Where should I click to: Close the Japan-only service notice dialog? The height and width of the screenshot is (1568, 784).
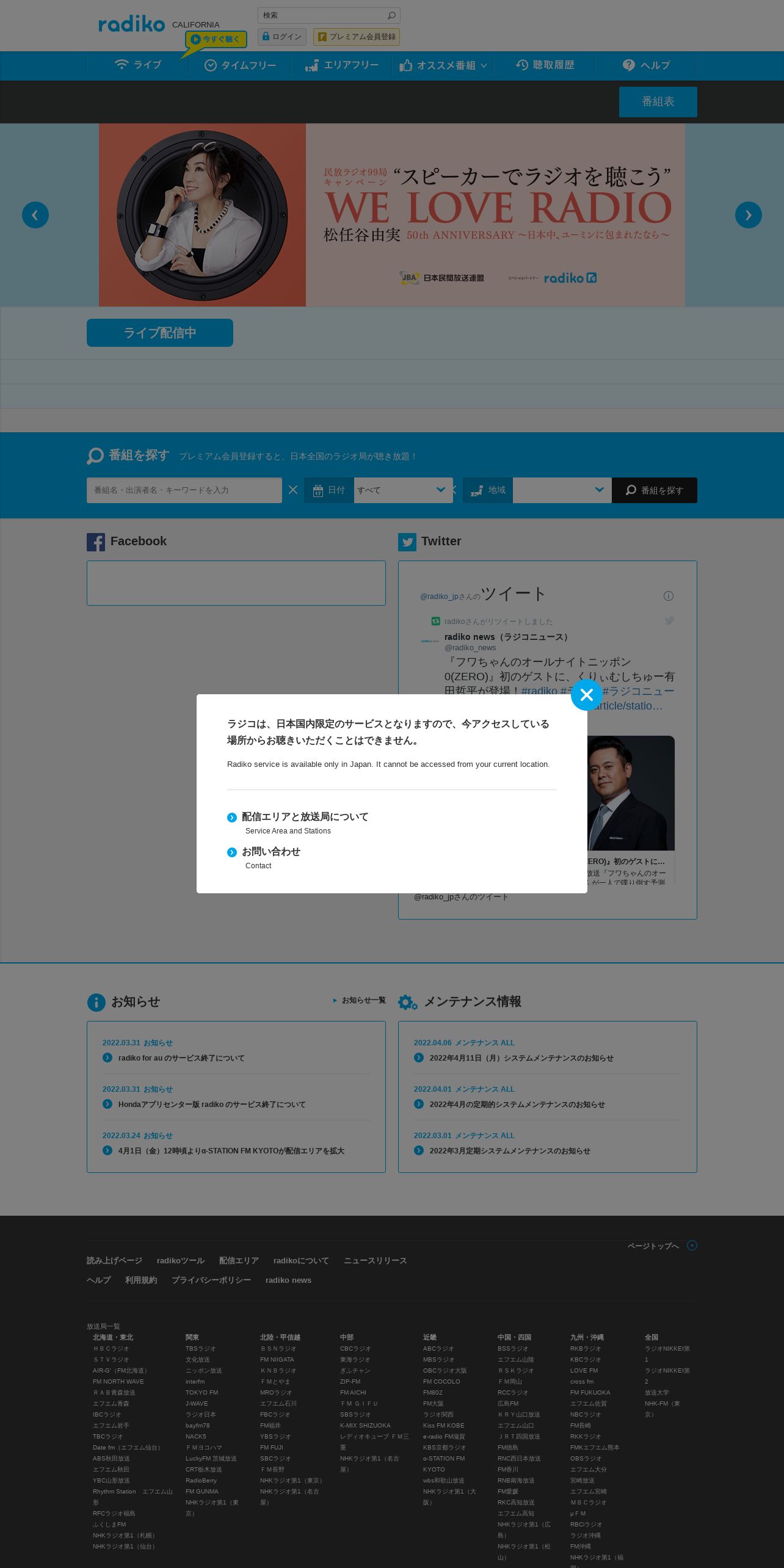point(587,695)
